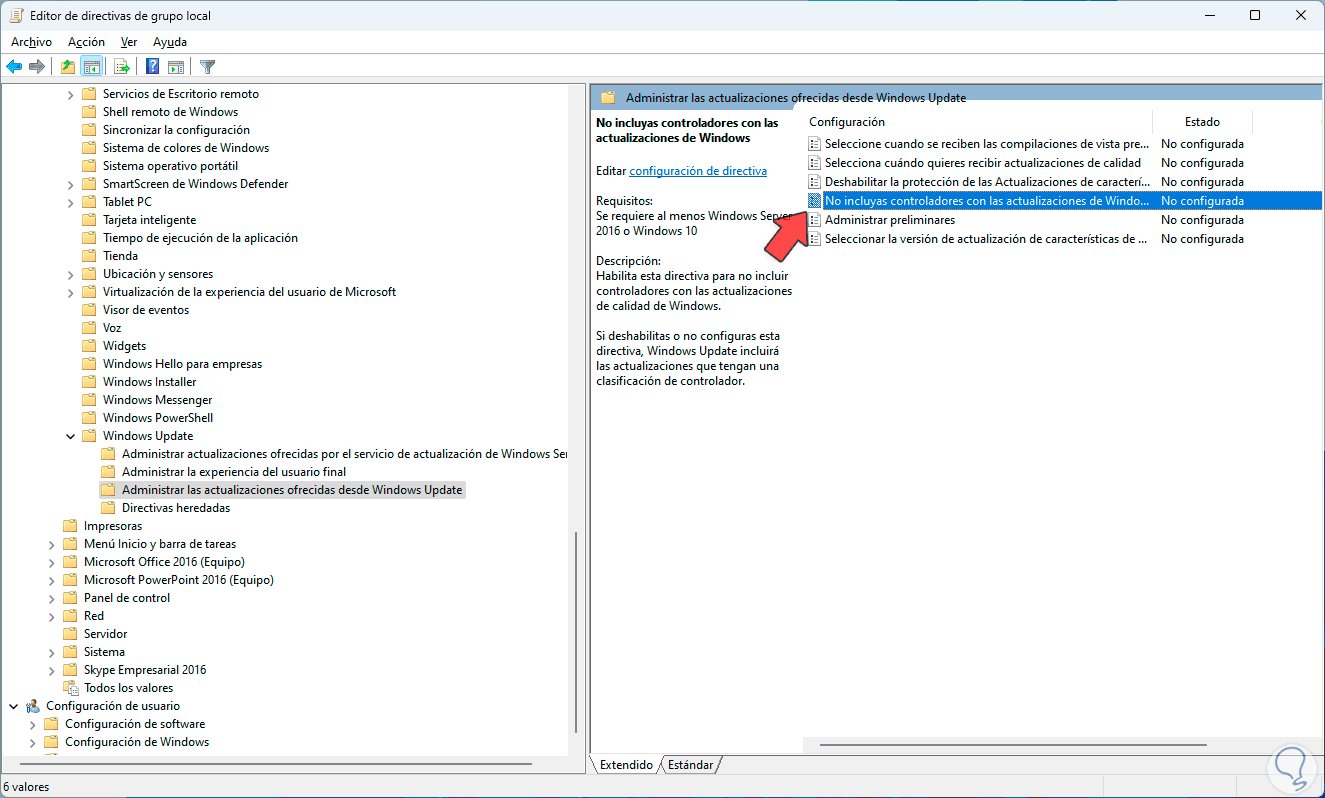Viewport: 1325px width, 798px height.
Task: Go up one level via folder arrow icon
Action: point(67,67)
